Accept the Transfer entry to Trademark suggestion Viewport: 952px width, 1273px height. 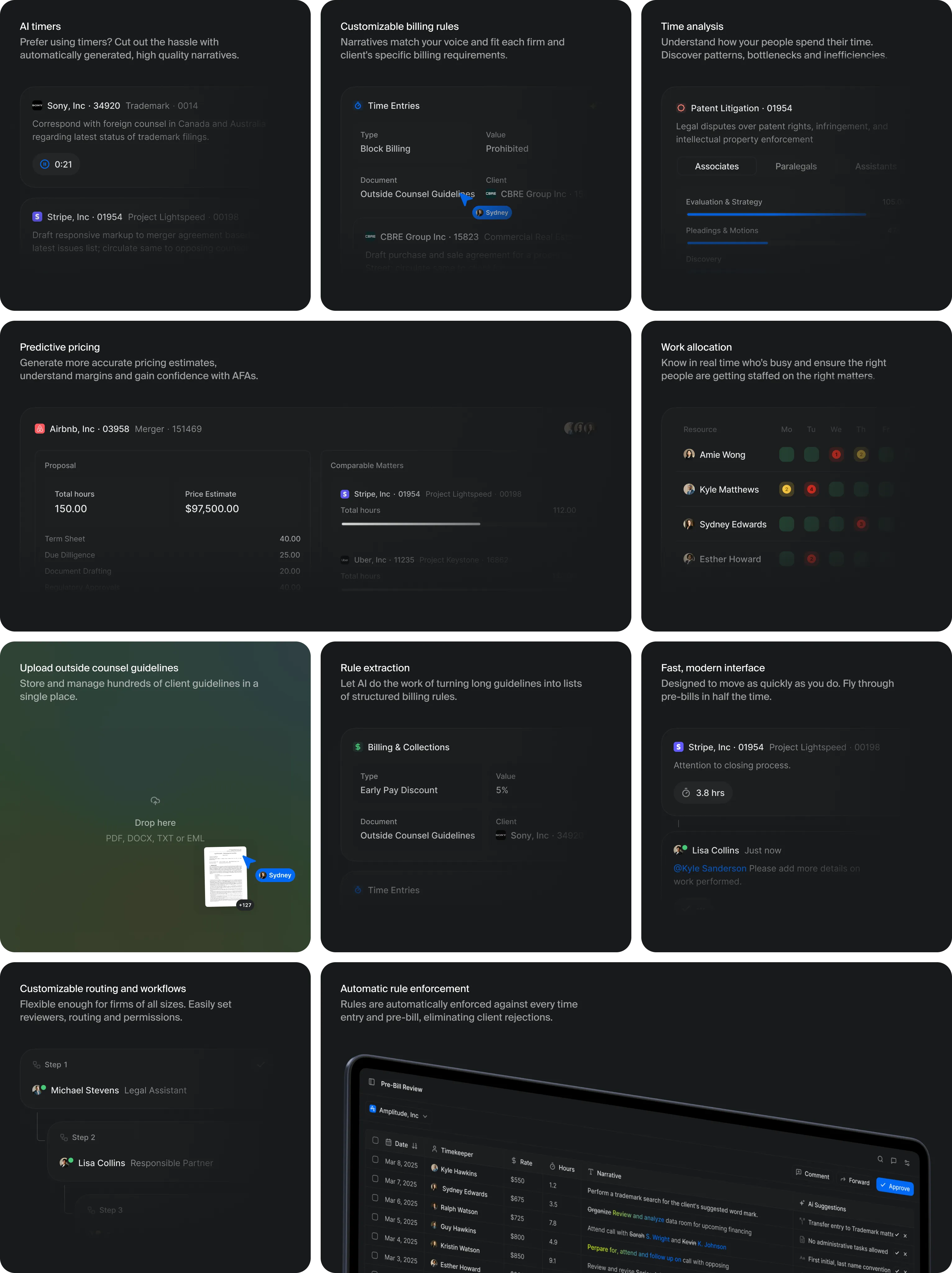[x=897, y=1234]
